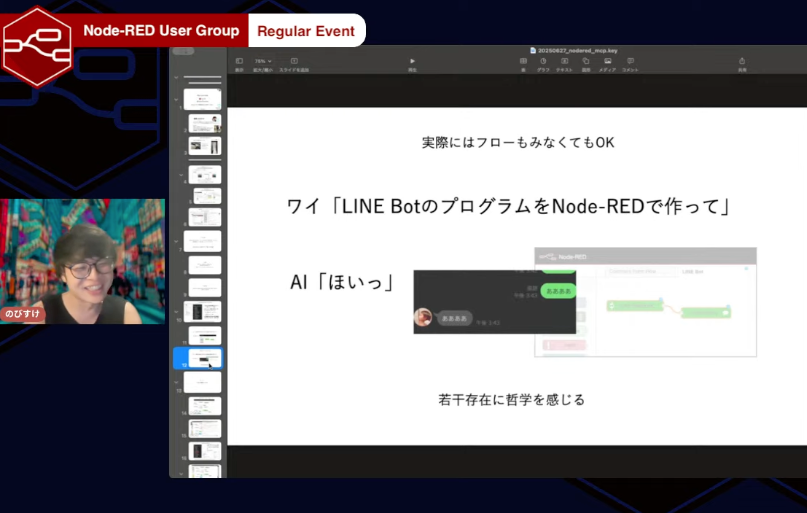Click the Node-RED hexagon logo in overlay
Screen dimensions: 807x513
click(x=37, y=46)
